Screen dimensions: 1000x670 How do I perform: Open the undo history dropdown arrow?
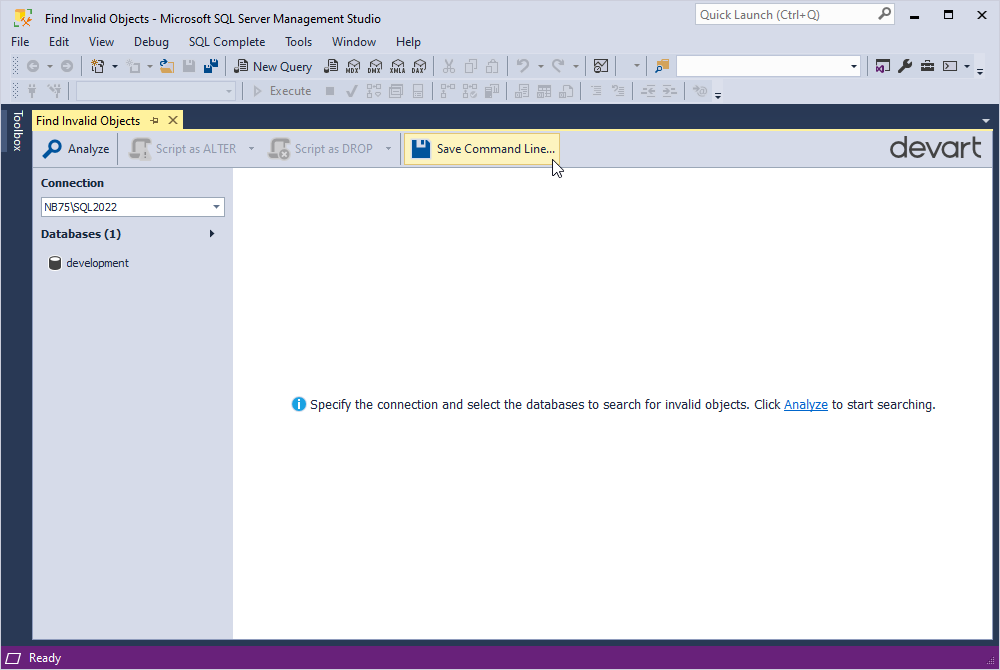(540, 66)
